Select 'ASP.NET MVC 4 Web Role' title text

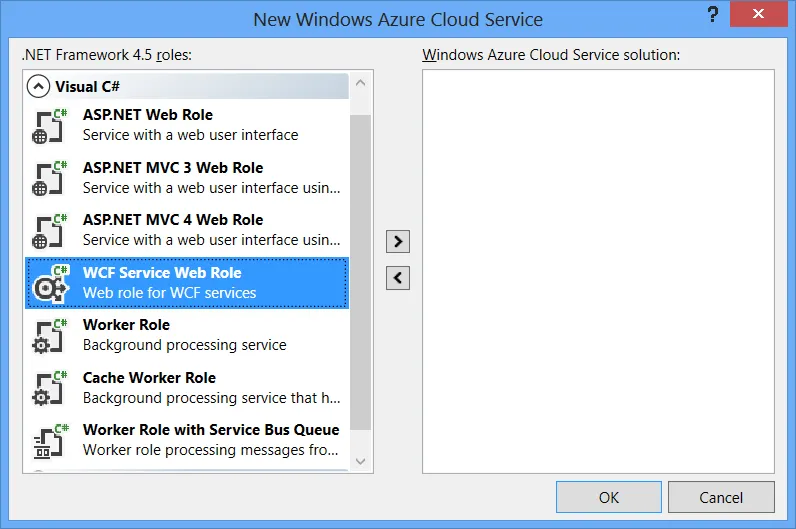[x=173, y=220]
